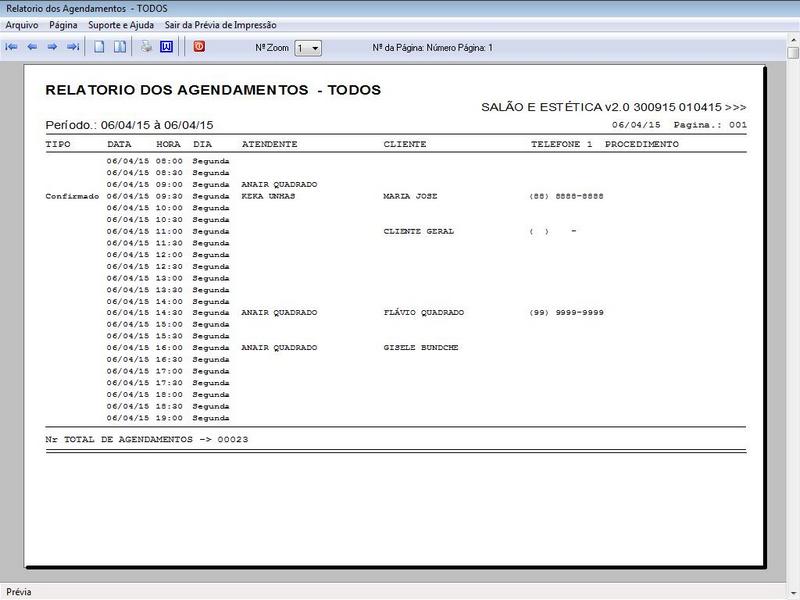
Task: Click the printer icon
Action: [146, 47]
